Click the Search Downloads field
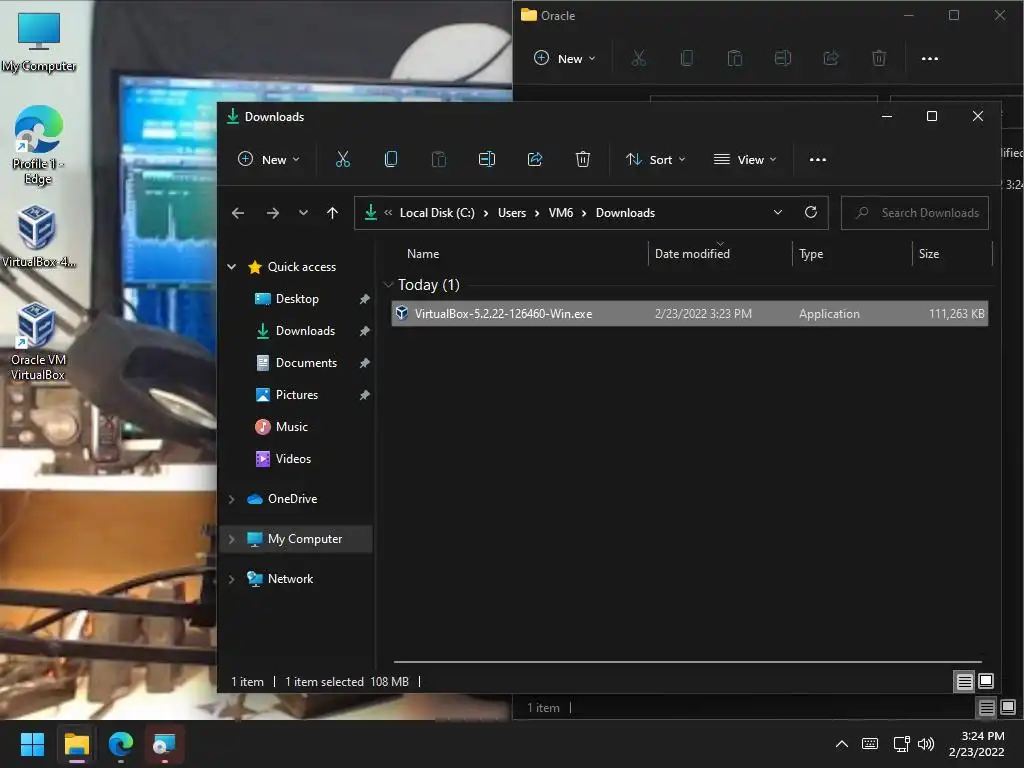The height and width of the screenshot is (768, 1024). click(x=914, y=213)
